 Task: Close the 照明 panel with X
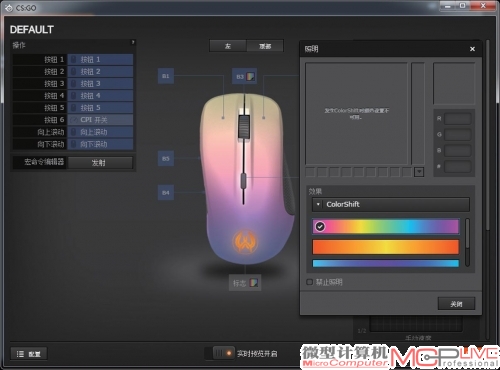472,49
